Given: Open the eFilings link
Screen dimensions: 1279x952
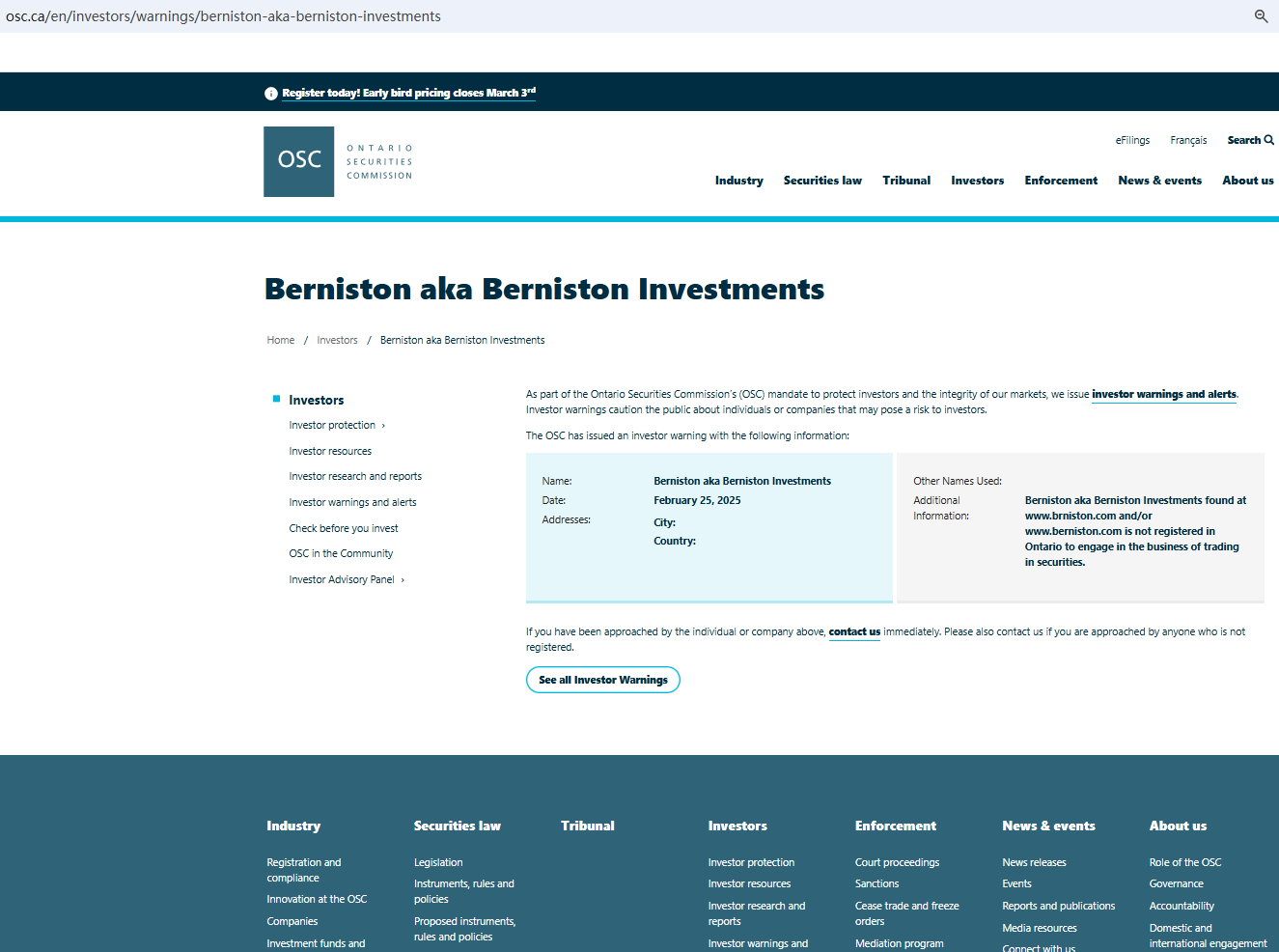Looking at the screenshot, I should click(1132, 140).
